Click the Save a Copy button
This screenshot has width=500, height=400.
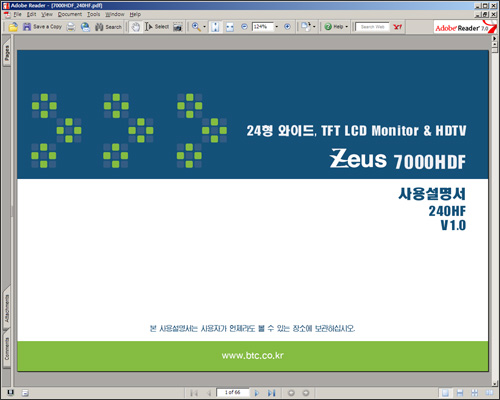pos(42,27)
